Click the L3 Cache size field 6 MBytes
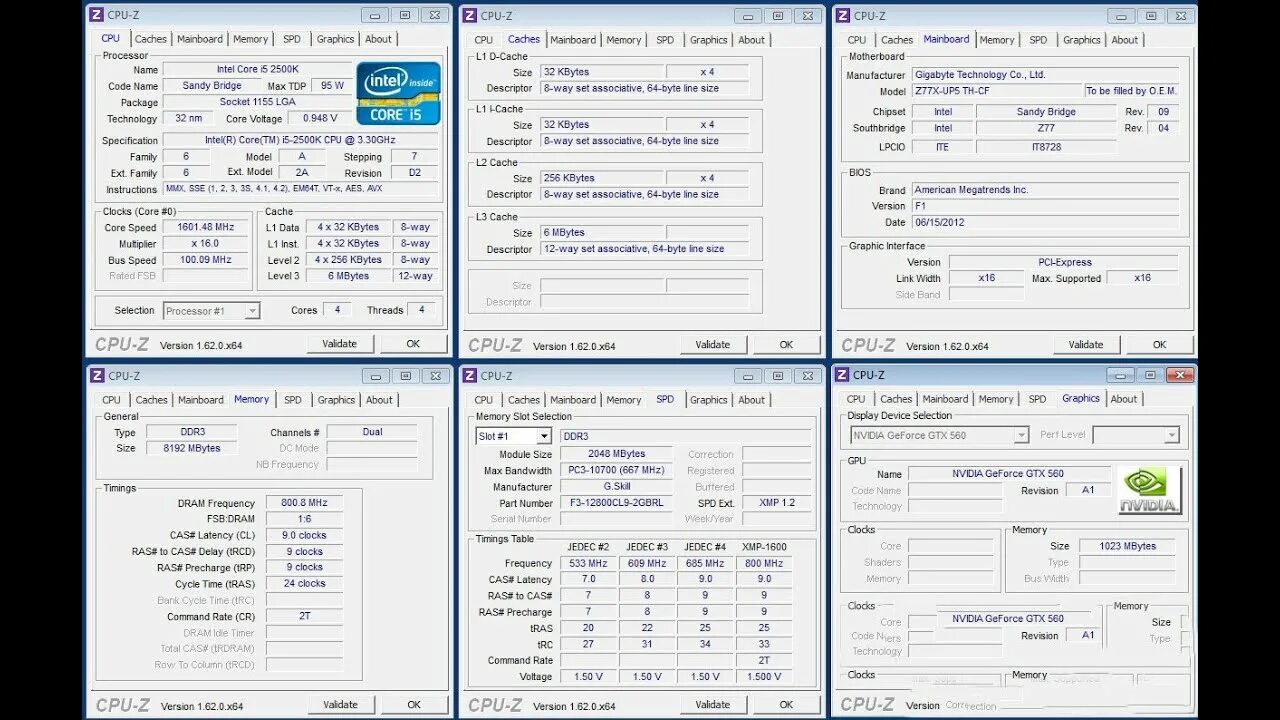The height and width of the screenshot is (720, 1280). (602, 233)
